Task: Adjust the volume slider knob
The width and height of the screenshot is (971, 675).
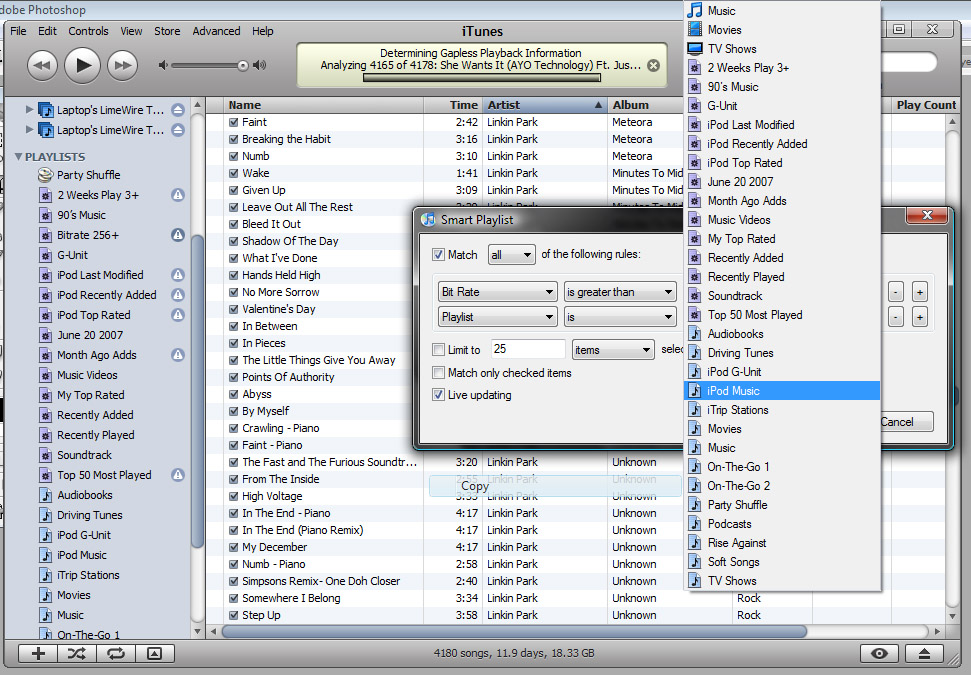Action: click(243, 66)
